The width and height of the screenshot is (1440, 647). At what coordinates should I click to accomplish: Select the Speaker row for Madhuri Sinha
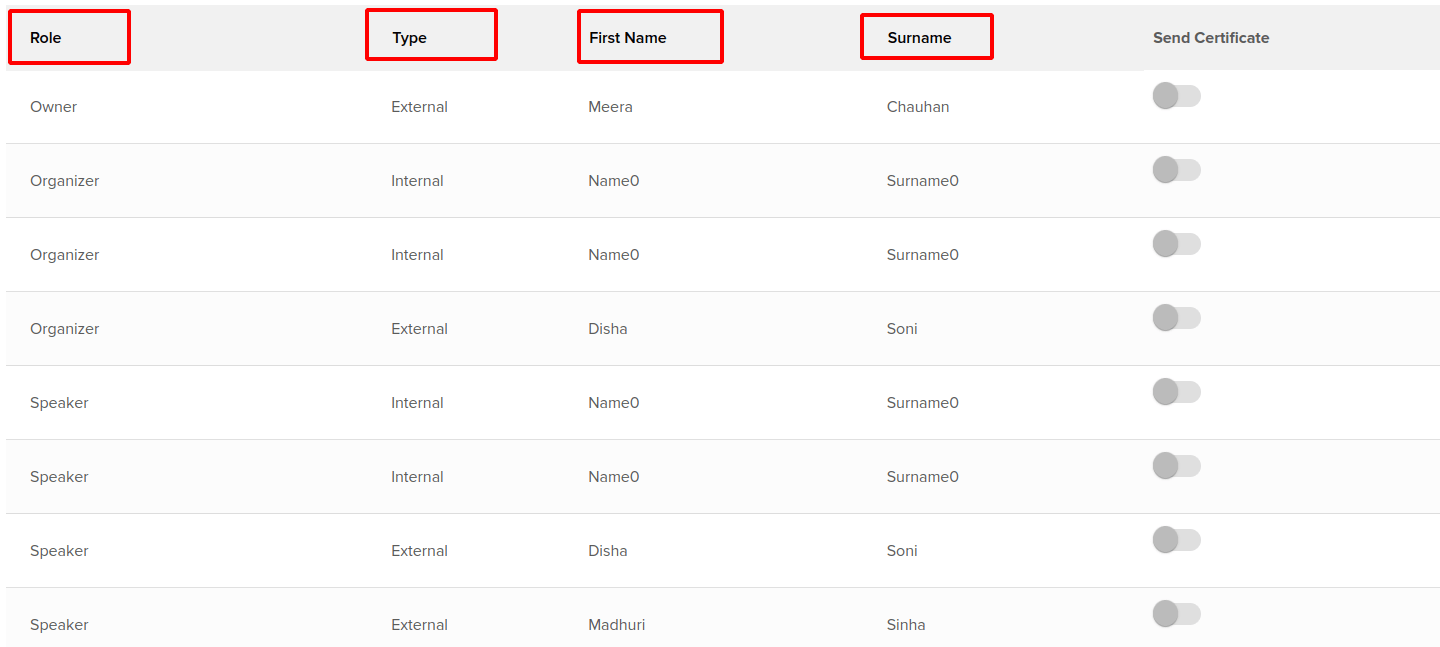[x=59, y=624]
